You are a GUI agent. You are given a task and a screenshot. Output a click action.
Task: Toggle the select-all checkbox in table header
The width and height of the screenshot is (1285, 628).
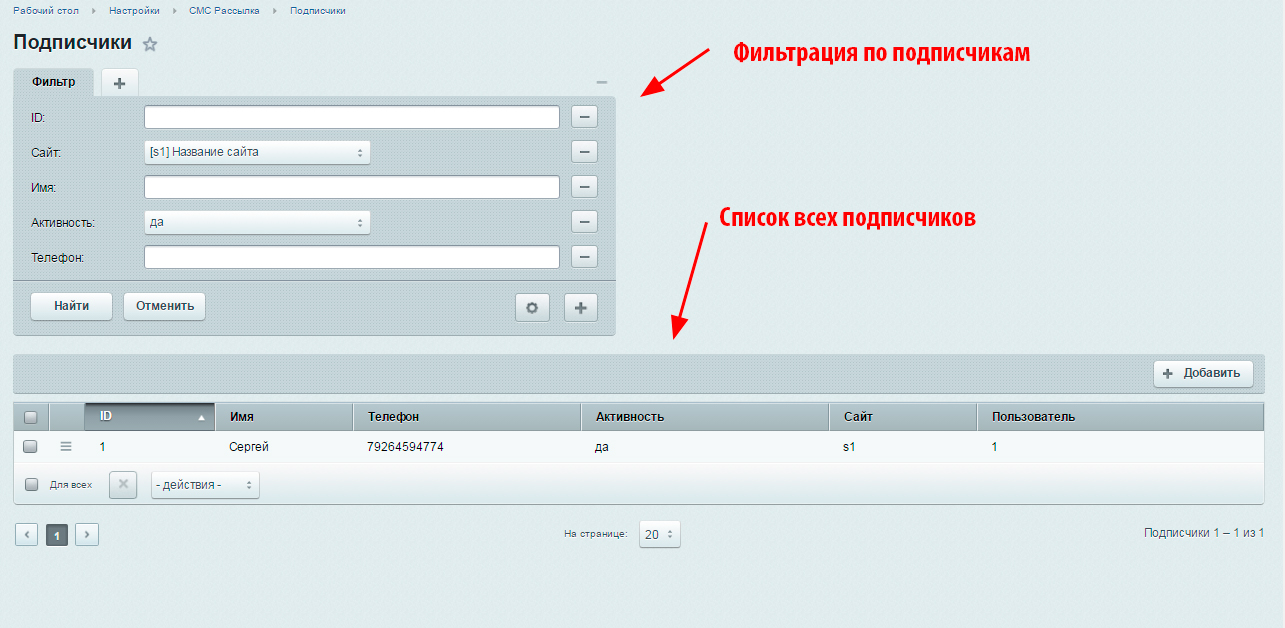pyautogui.click(x=30, y=417)
